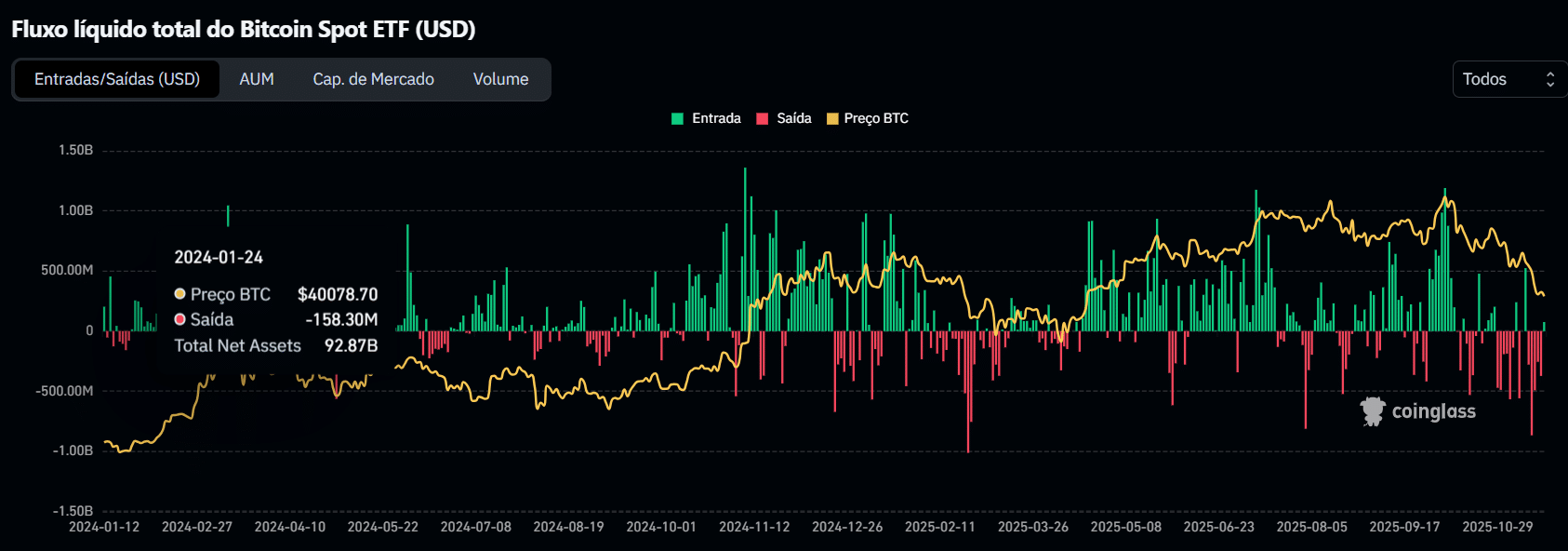The image size is (1568, 551).
Task: Click the 2025-02-11 x-axis date
Action: point(940,527)
